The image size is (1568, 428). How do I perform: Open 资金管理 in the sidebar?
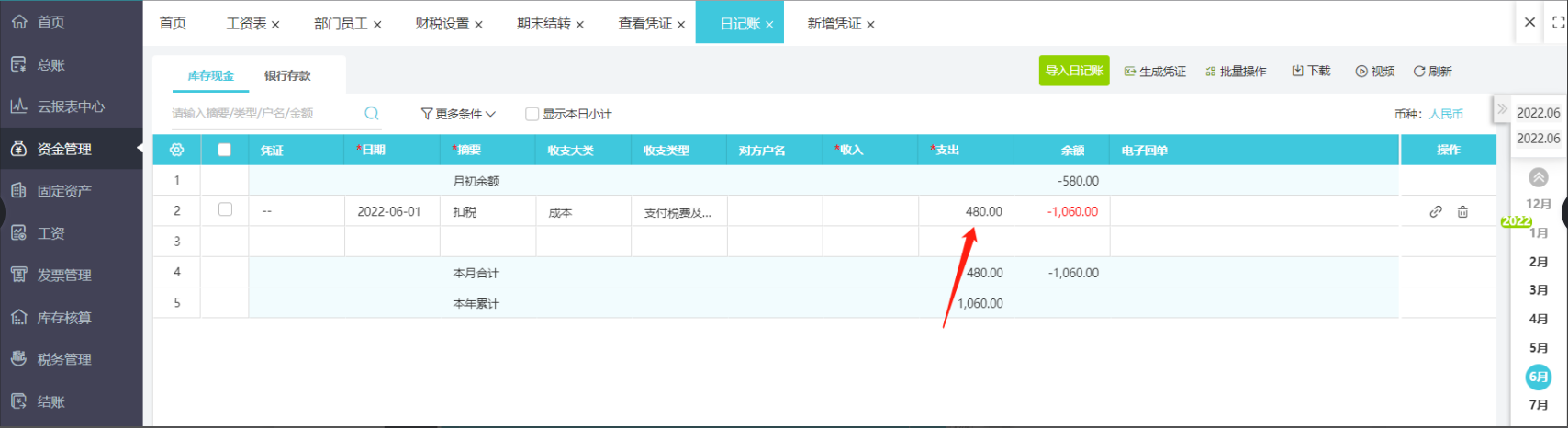(64, 149)
